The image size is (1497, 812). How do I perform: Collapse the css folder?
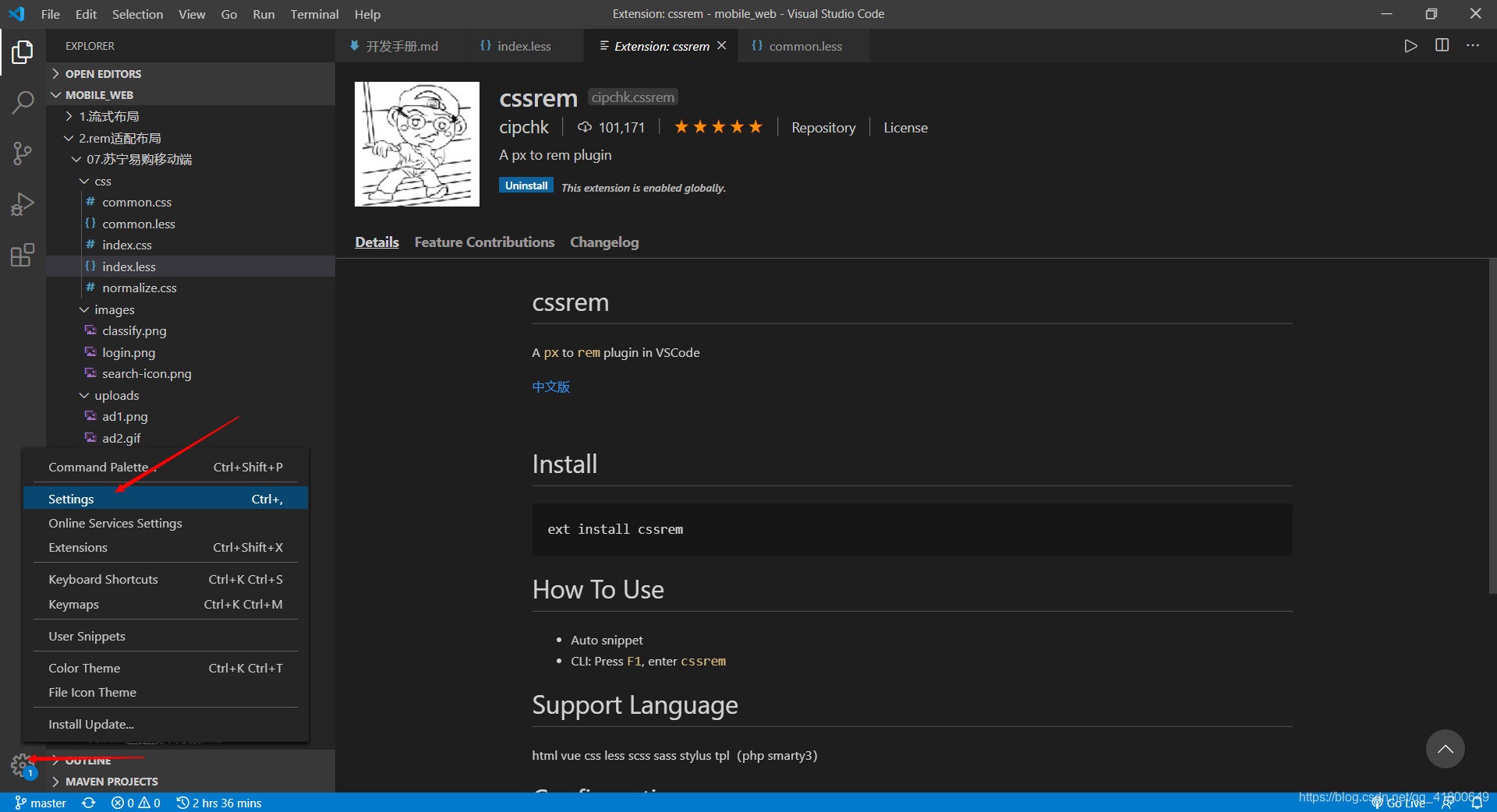tap(191, 181)
